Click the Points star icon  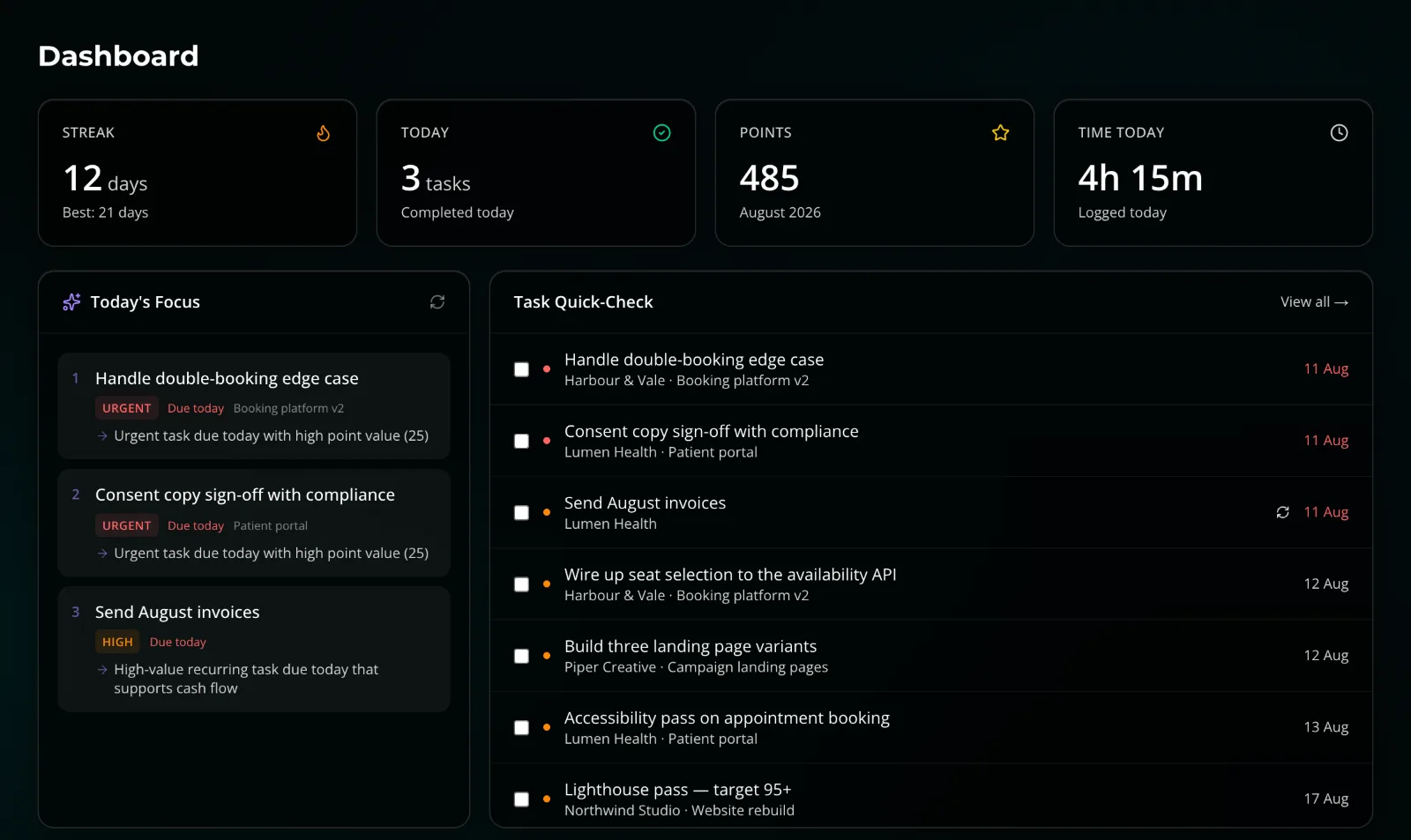pyautogui.click(x=1001, y=133)
